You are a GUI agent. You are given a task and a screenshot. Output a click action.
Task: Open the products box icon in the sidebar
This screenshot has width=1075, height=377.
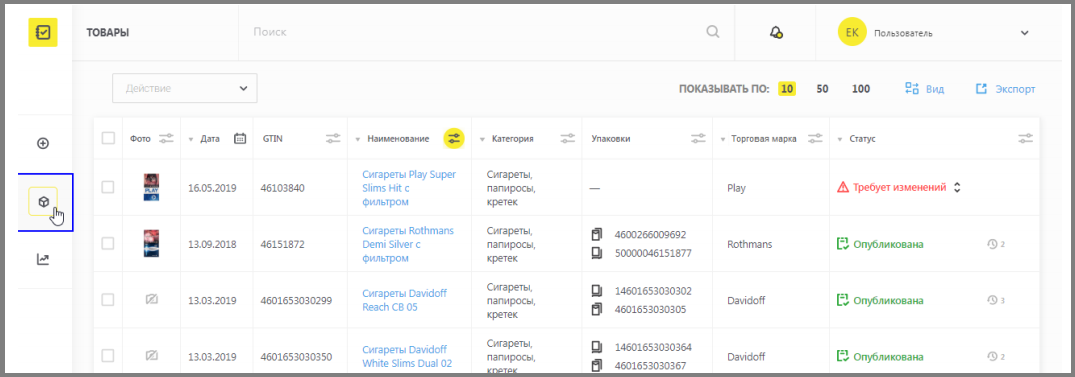[x=43, y=202]
